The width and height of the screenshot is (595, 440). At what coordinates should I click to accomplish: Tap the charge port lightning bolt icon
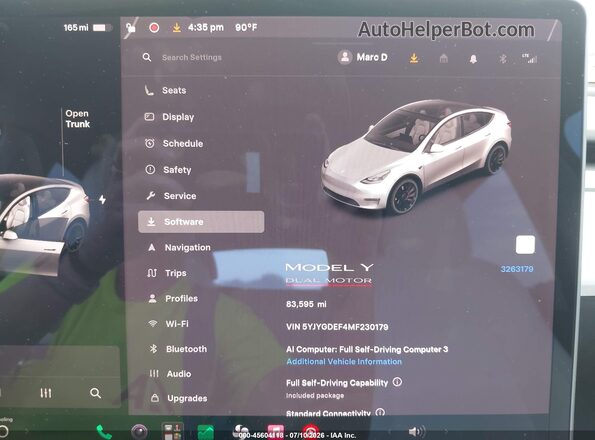tap(102, 199)
